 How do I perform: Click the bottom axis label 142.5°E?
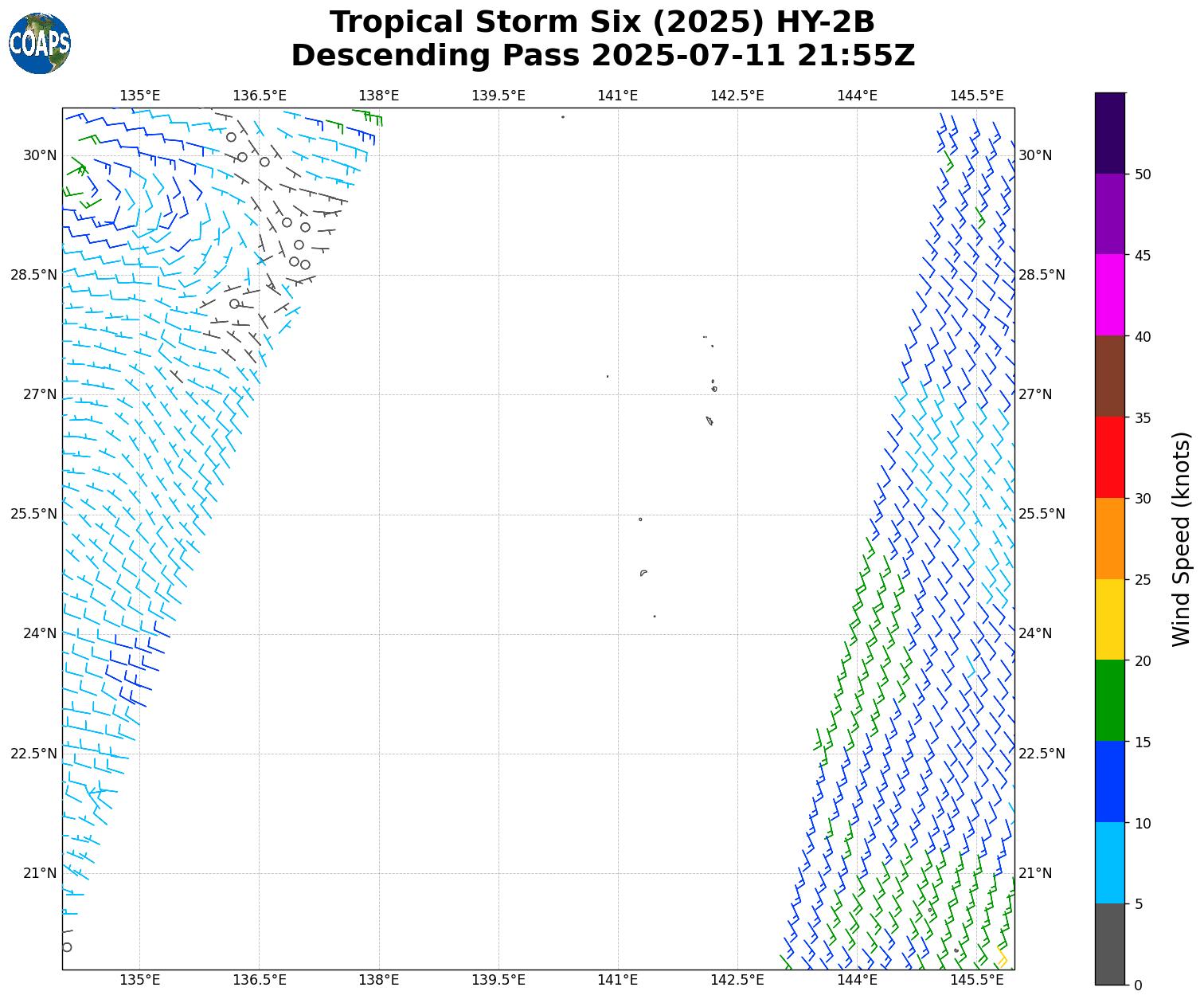tap(737, 979)
